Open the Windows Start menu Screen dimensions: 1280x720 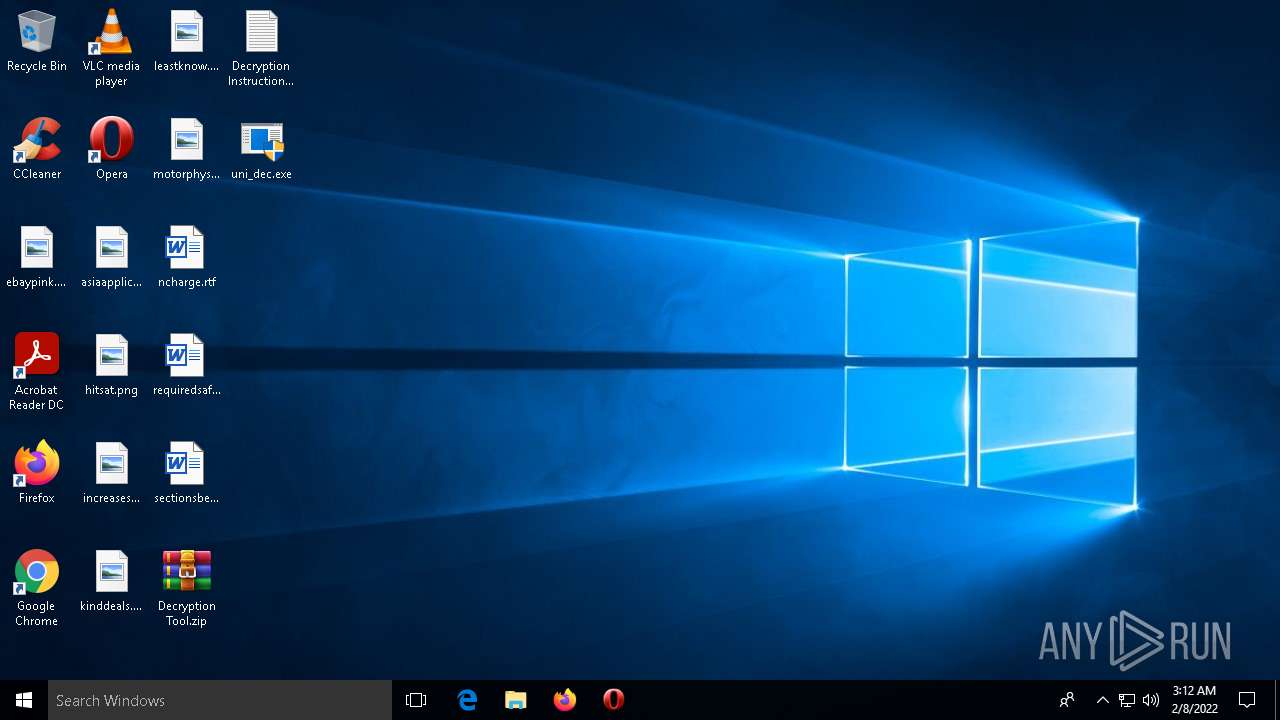click(x=24, y=700)
